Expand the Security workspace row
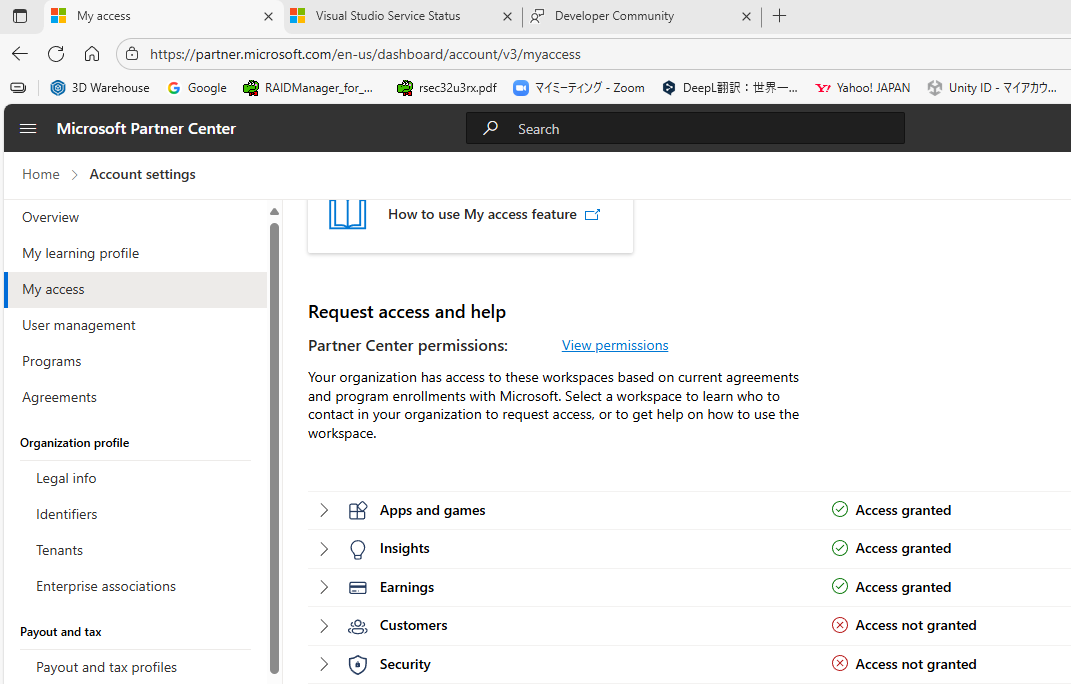1071x684 pixels. [323, 663]
